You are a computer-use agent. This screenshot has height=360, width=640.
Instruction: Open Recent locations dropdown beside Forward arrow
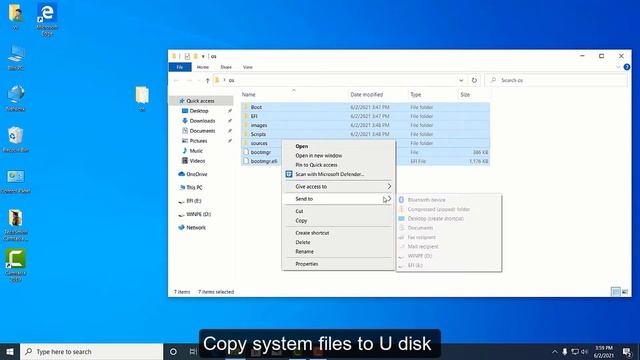coord(198,80)
